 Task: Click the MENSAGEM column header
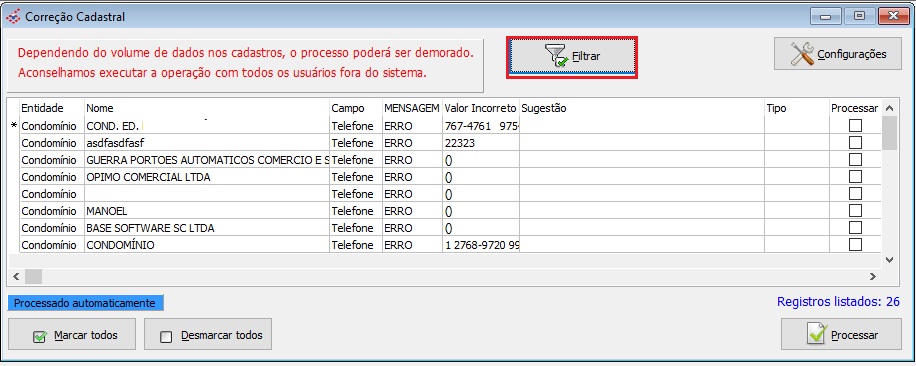(412, 108)
